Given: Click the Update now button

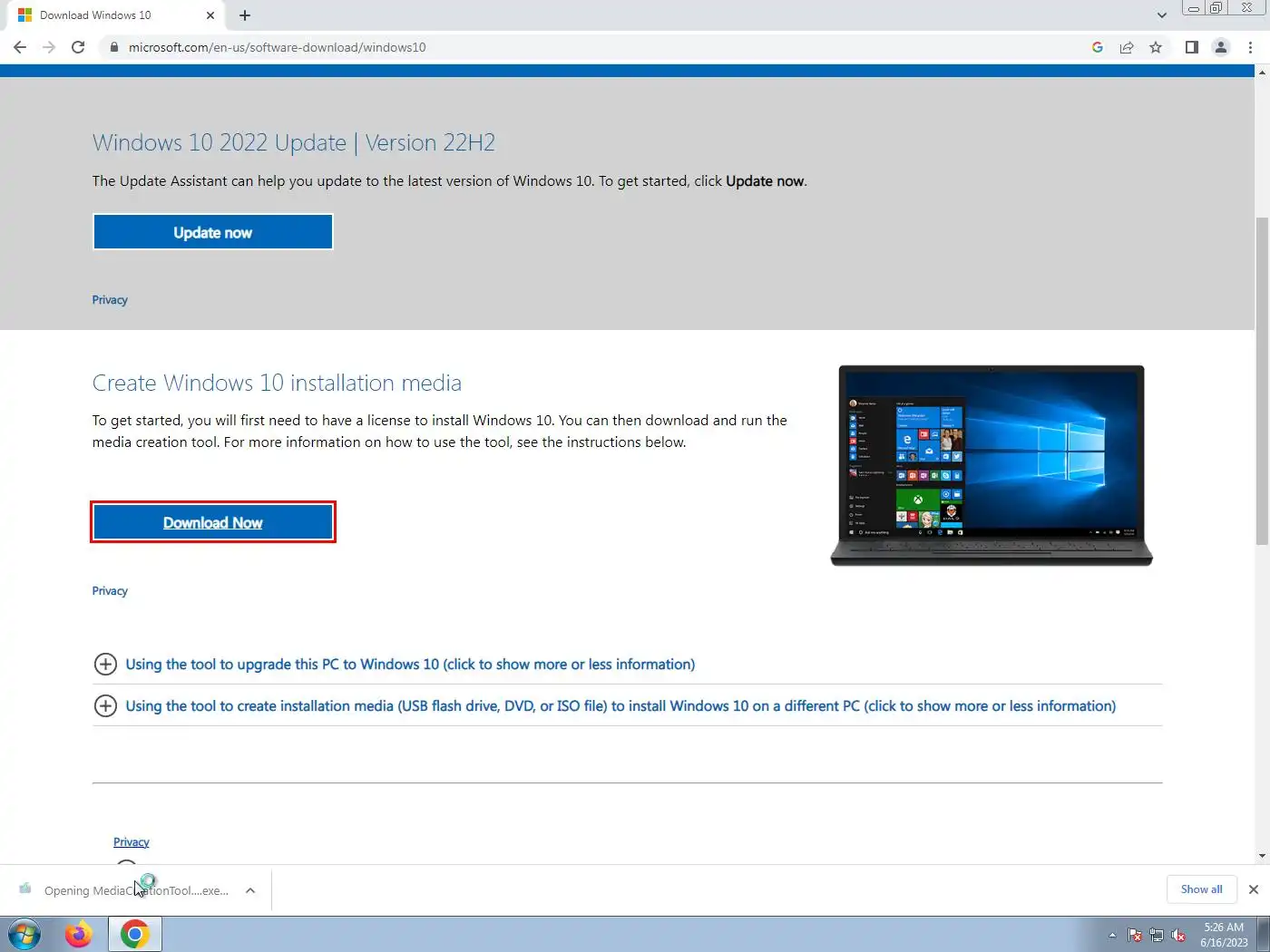Looking at the screenshot, I should 213,232.
